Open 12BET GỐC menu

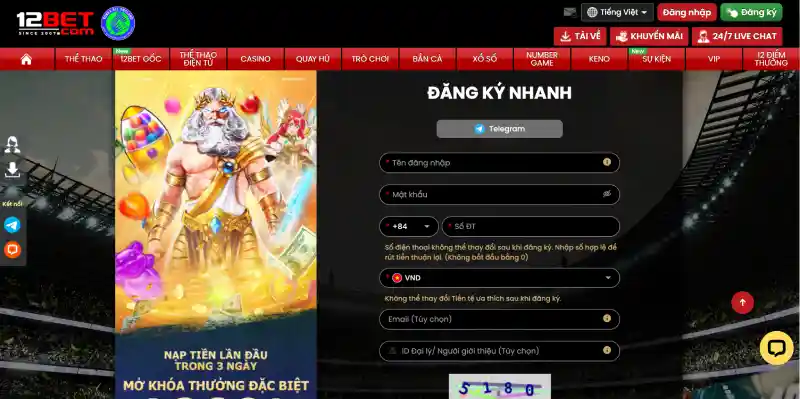pos(141,59)
